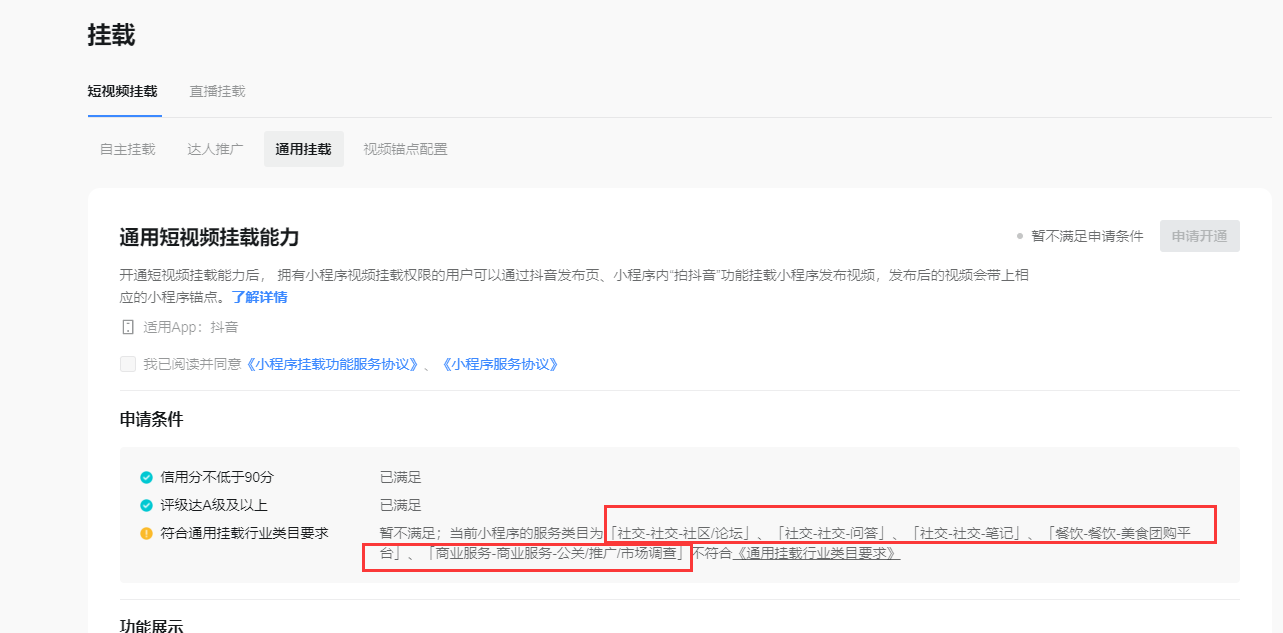The width and height of the screenshot is (1283, 633).
Task: Click the green check icon for 评级达A级及以上
Action: click(x=146, y=505)
